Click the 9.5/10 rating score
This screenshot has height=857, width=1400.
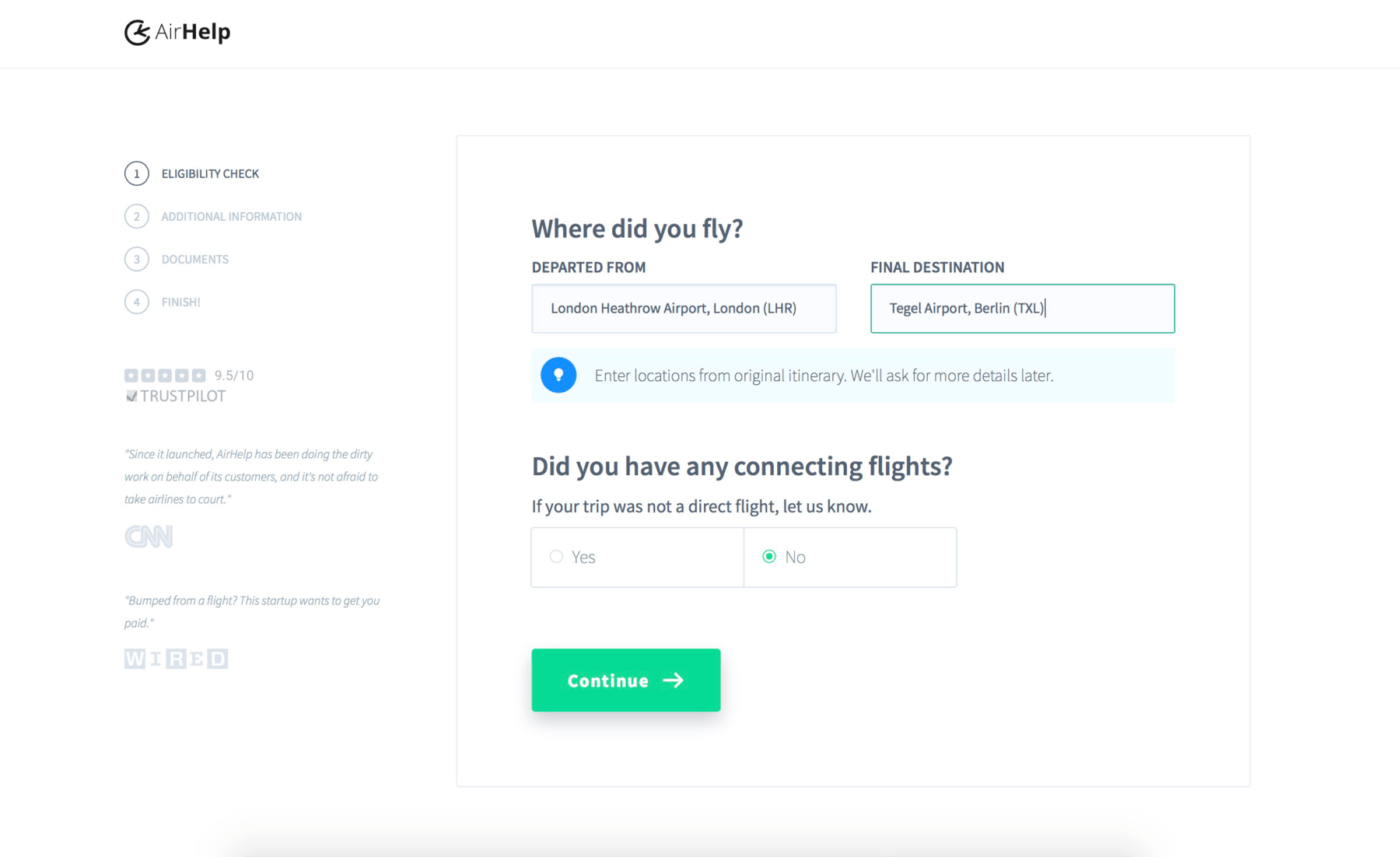[x=233, y=375]
